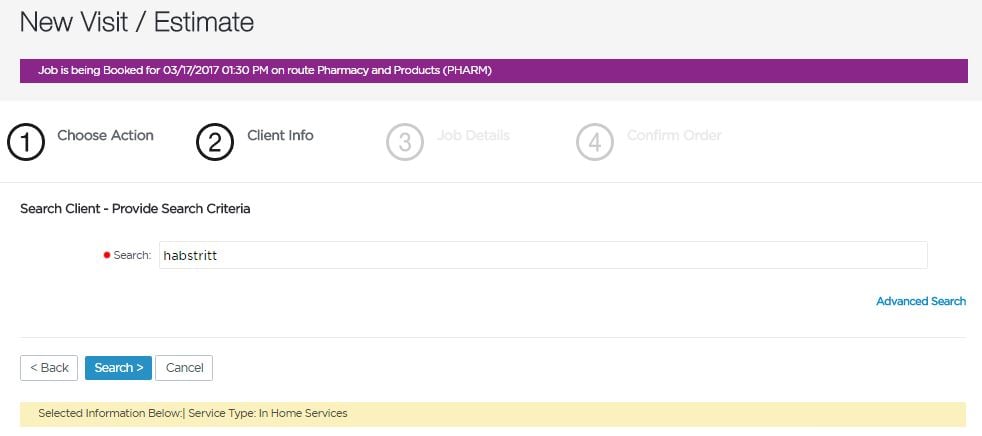This screenshot has width=982, height=436.
Task: Click the red required-field dot
Action: tap(107, 256)
